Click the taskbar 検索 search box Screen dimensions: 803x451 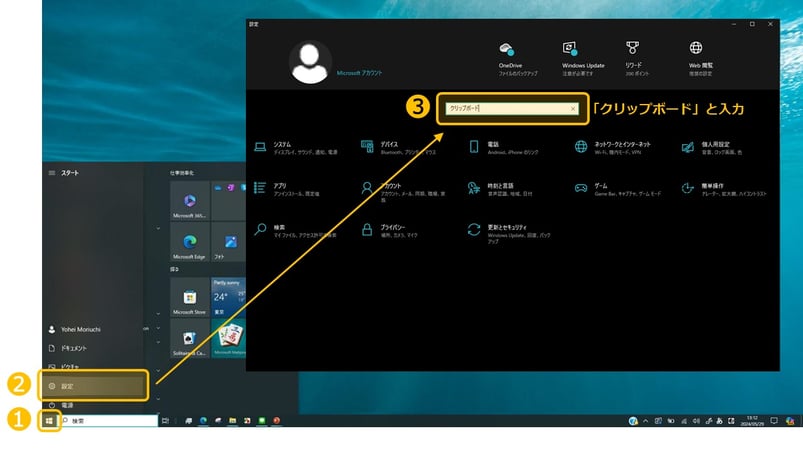click(109, 421)
